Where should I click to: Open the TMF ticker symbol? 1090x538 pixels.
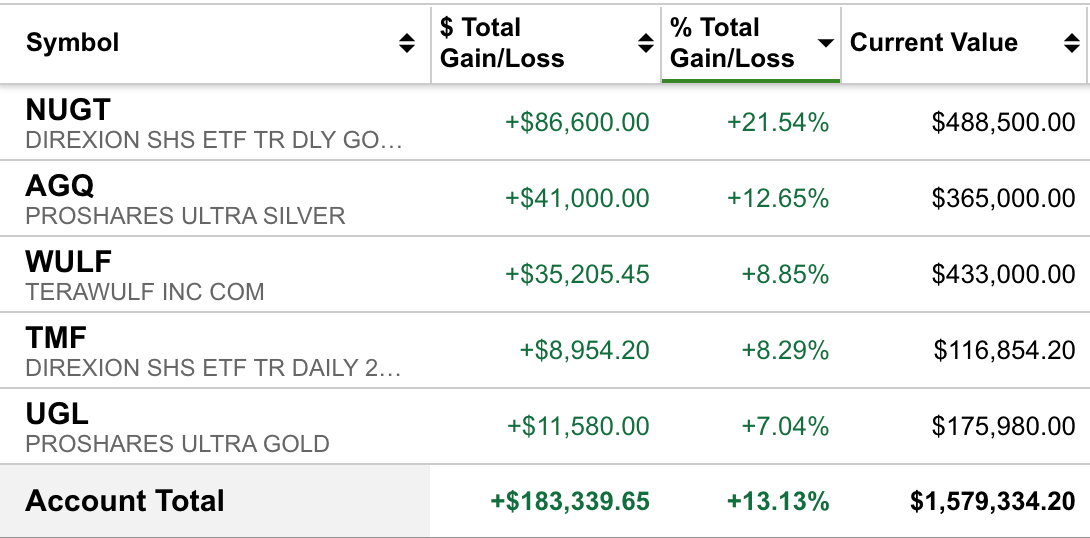(x=55, y=337)
